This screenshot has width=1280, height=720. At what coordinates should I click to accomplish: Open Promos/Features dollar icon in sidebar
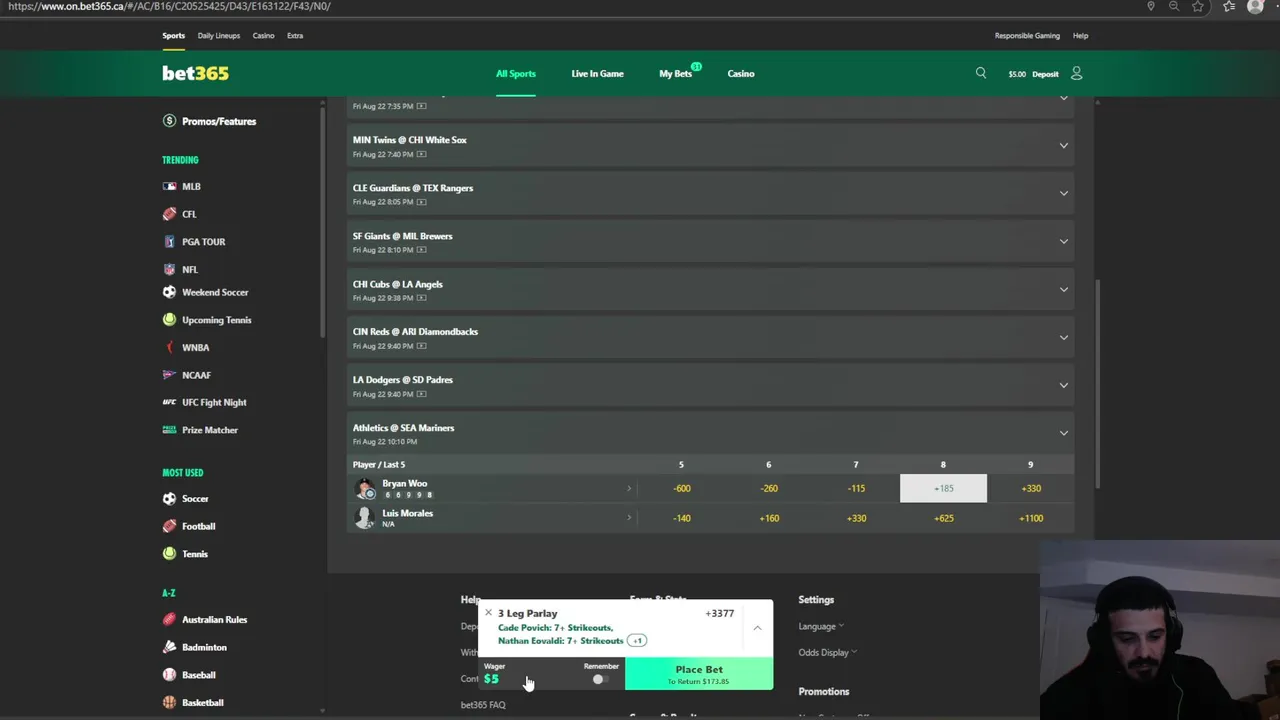click(169, 121)
